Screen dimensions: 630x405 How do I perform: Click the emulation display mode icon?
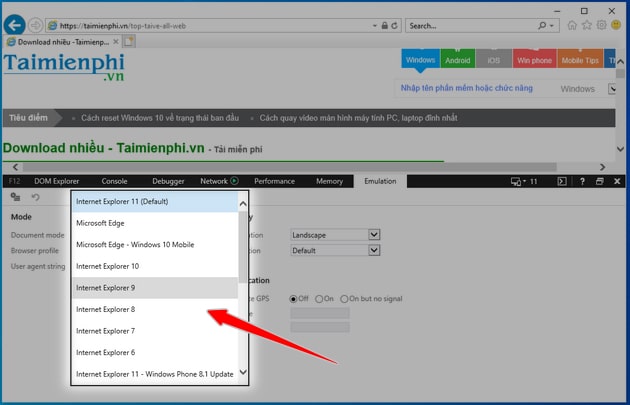[x=518, y=181]
